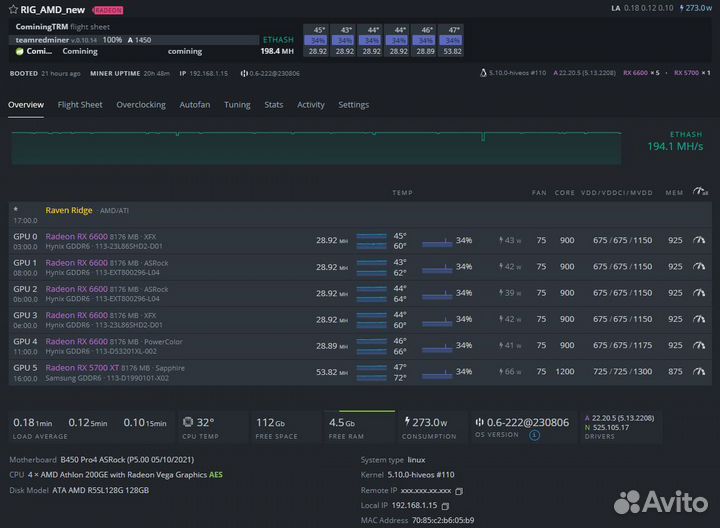Click the RIG_AMD_new rig title
720x528 pixels.
[x=51, y=9]
